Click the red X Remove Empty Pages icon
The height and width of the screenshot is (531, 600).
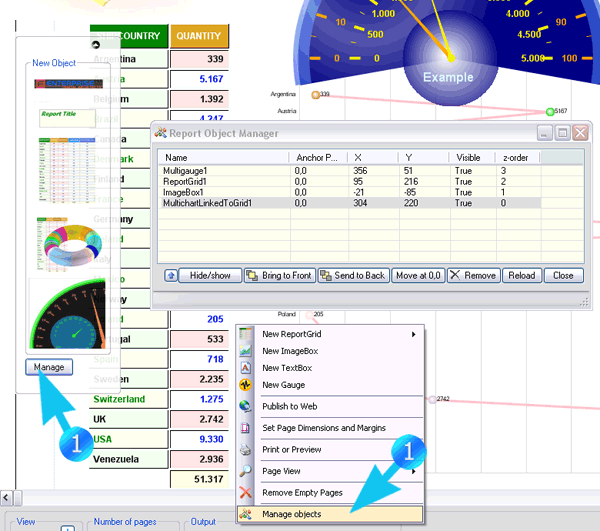pos(245,492)
